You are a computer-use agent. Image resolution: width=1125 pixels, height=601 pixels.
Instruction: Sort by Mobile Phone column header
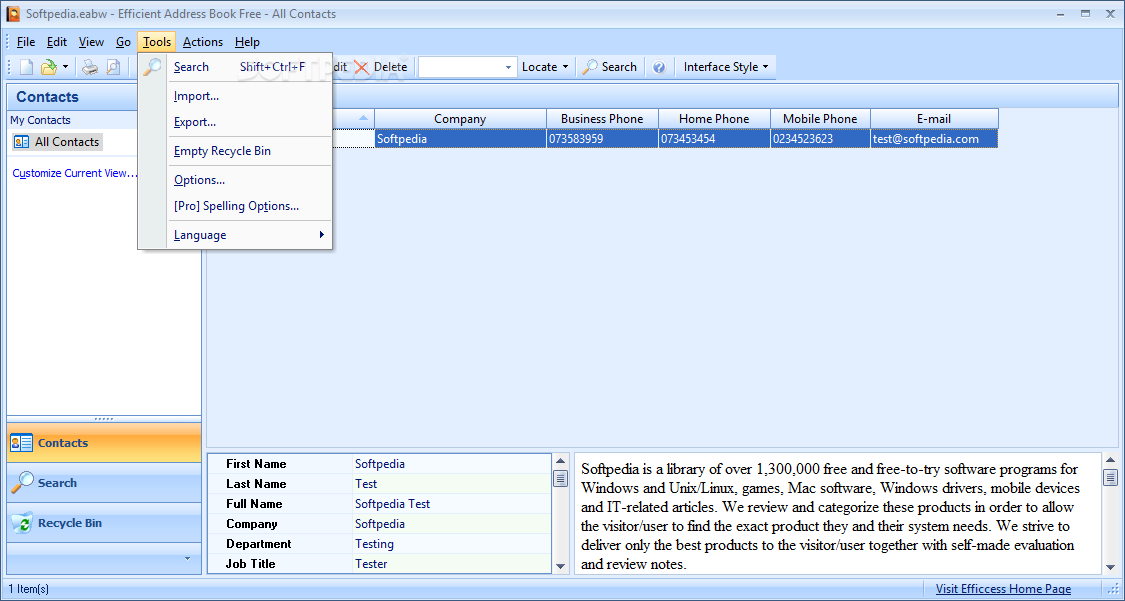click(820, 119)
